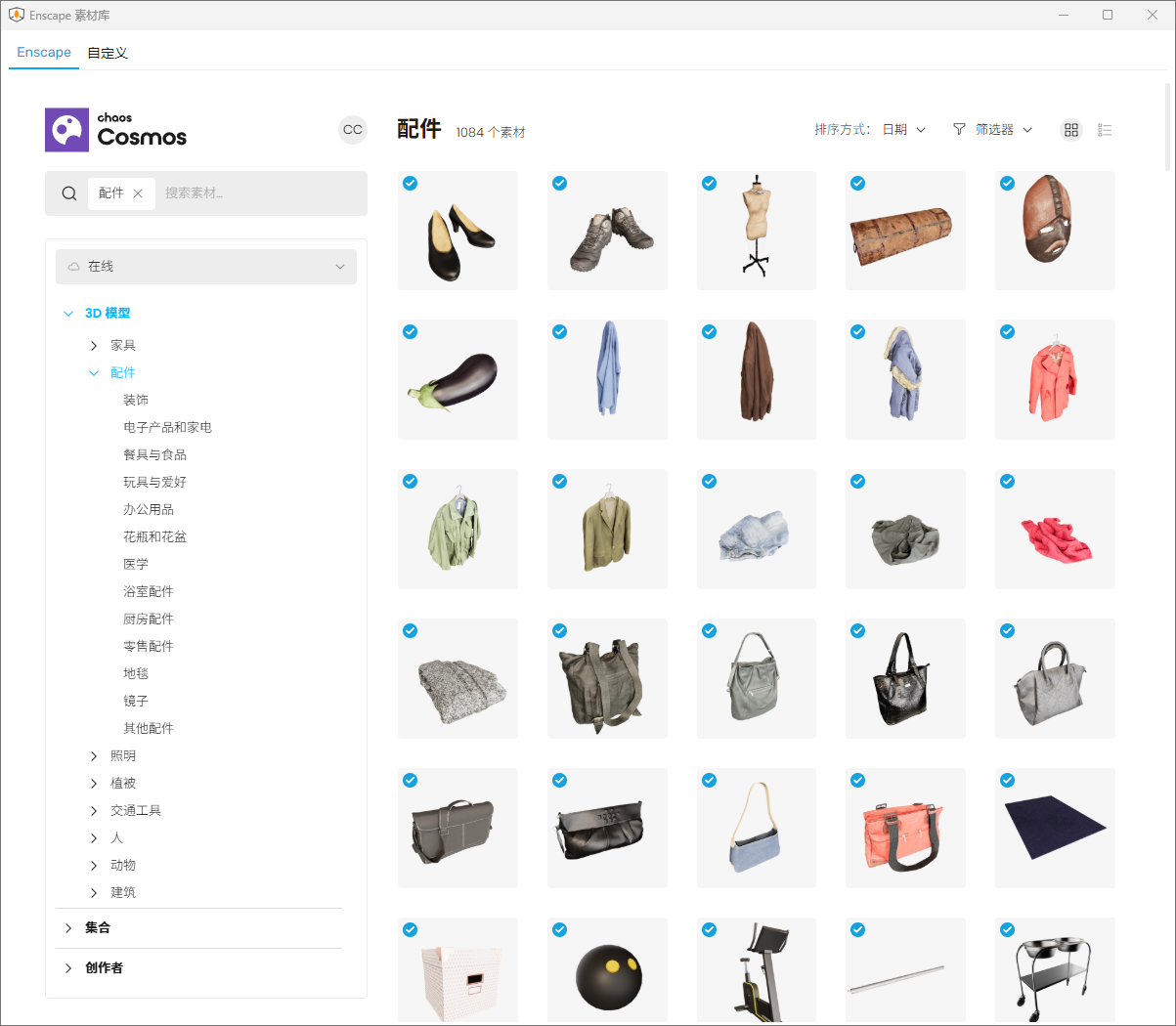
Task: Click the Chaos Cosmos logo
Action: click(x=116, y=130)
